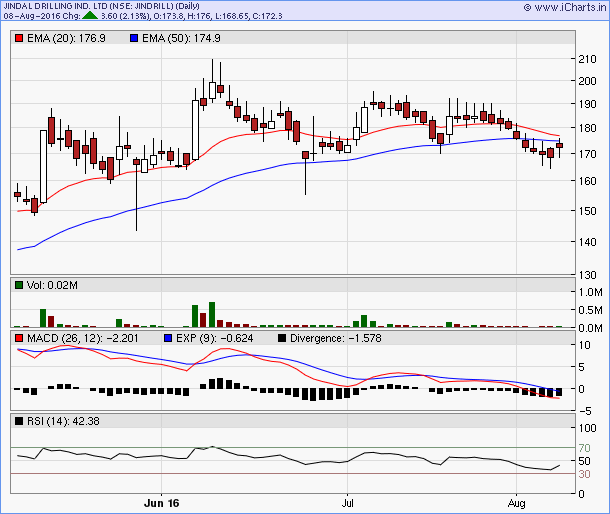
Task: Click the www.iCharts.in copyright text
Action: point(565,7)
